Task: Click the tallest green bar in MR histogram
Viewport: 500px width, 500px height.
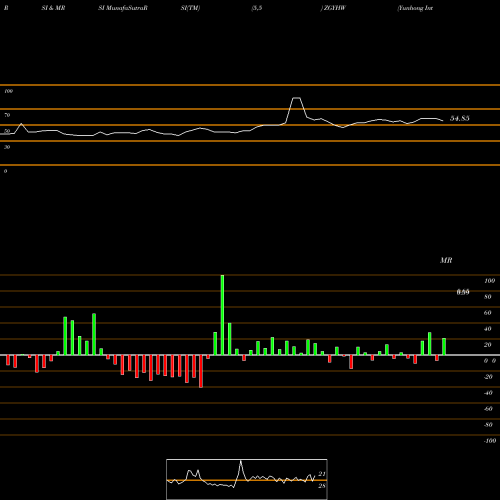Action: pos(222,315)
